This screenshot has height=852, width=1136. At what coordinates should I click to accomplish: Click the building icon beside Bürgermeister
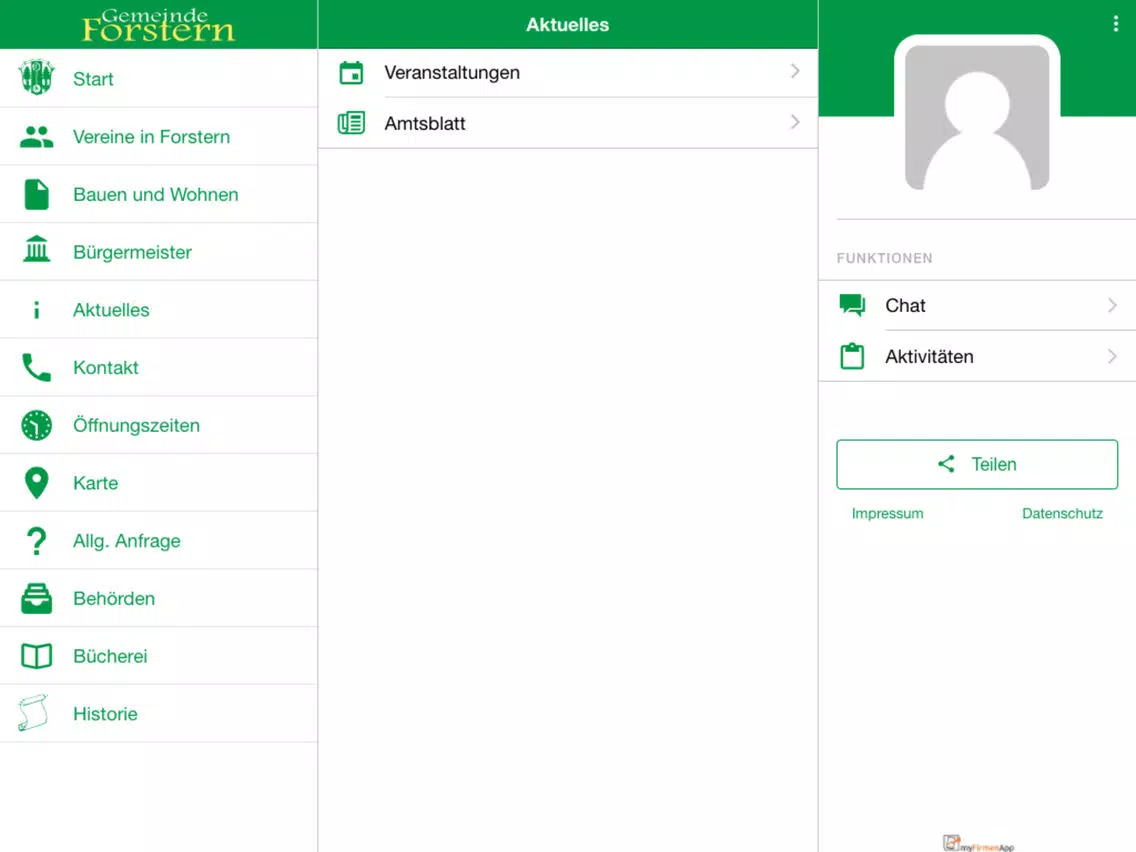(37, 251)
